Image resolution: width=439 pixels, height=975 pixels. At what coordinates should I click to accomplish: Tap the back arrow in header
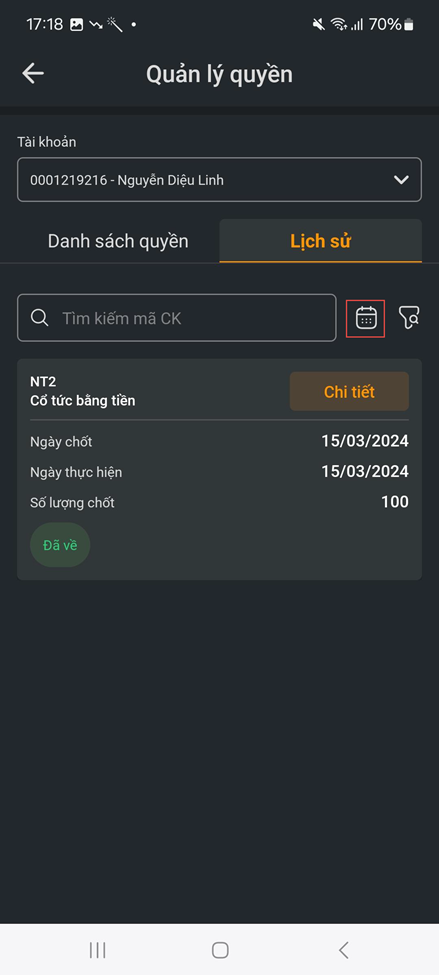33,74
